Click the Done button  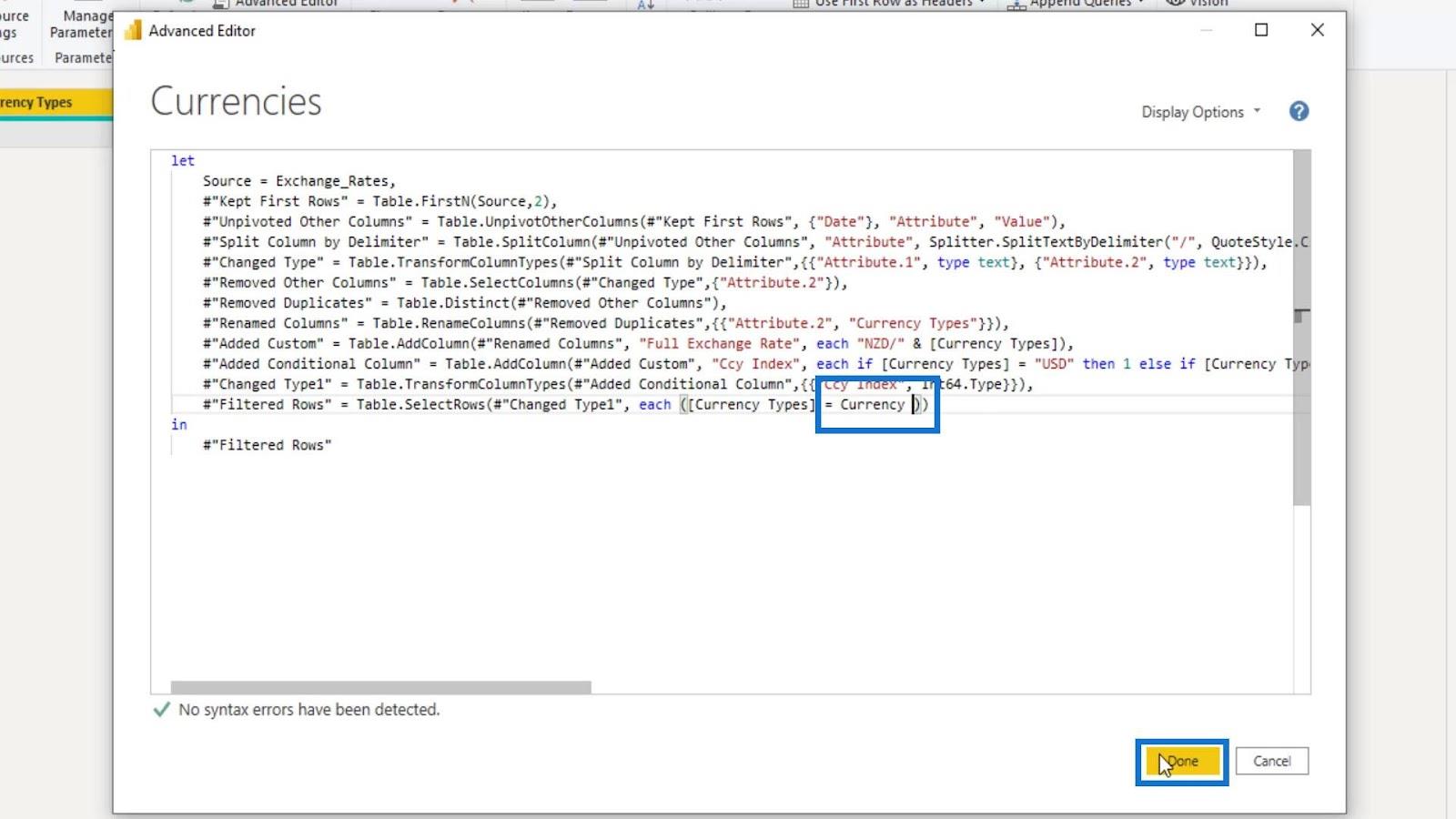click(x=1181, y=762)
